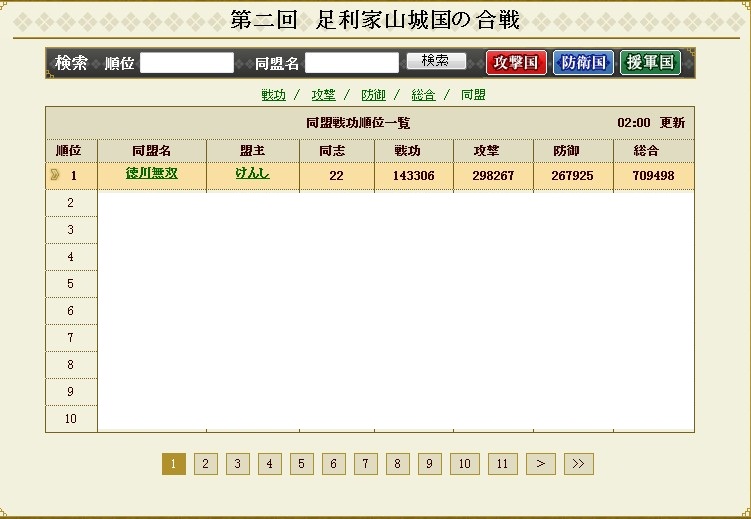This screenshot has width=751, height=519.
Task: Go to page 9 of rankings
Action: pos(430,464)
